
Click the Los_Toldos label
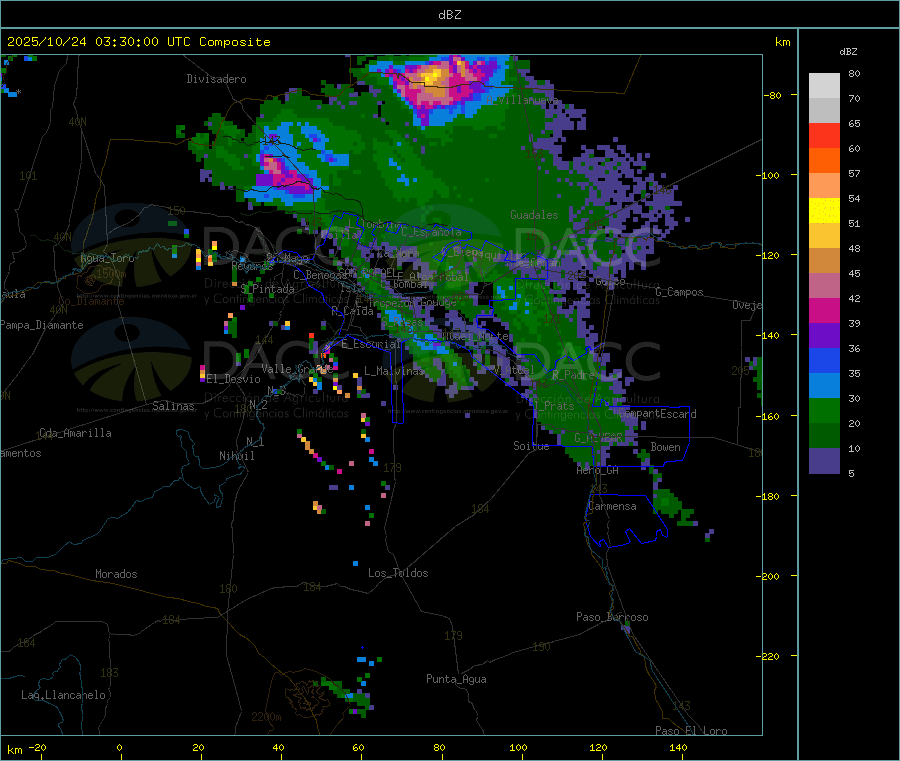point(398,573)
